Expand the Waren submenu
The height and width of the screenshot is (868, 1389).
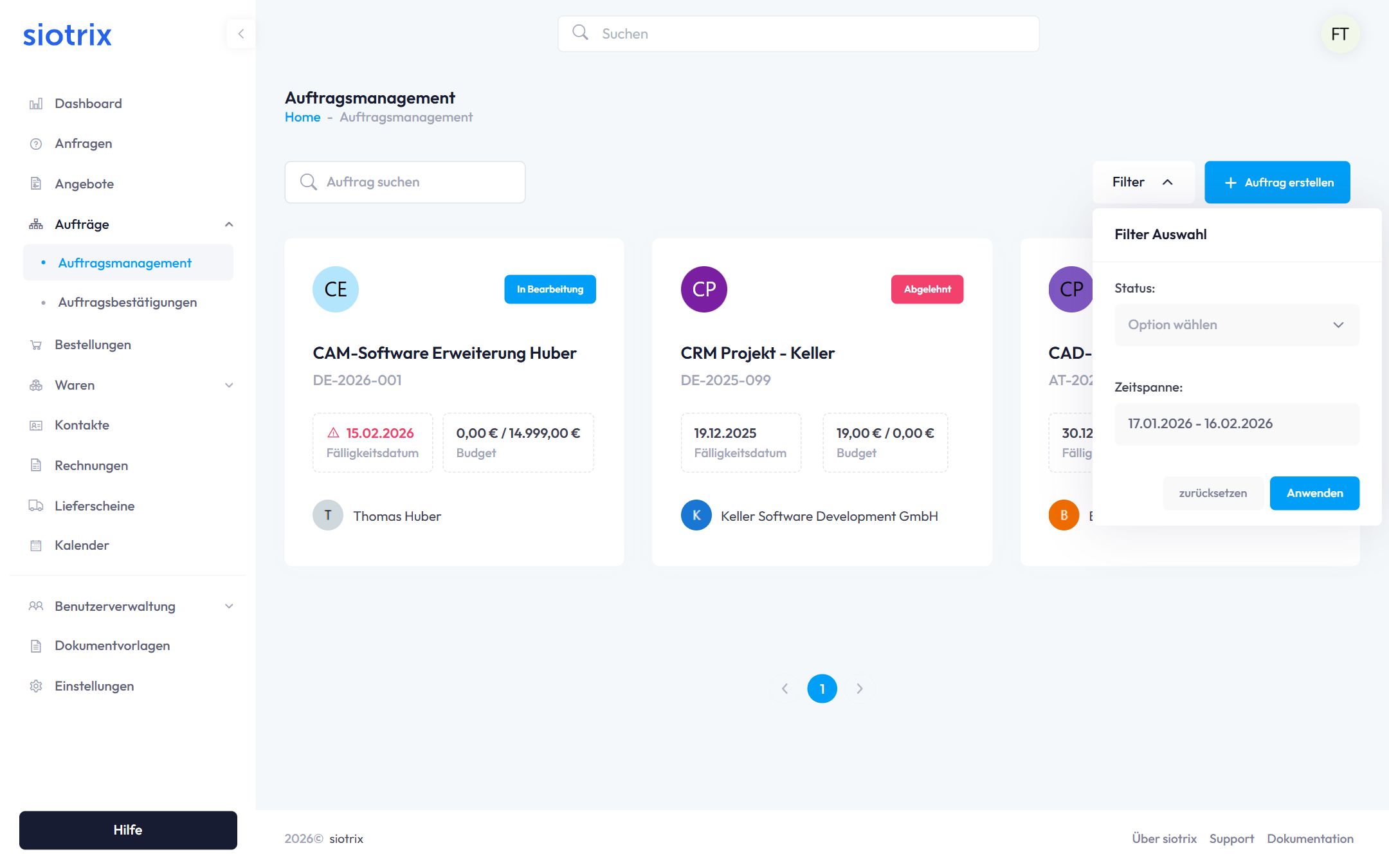(229, 385)
